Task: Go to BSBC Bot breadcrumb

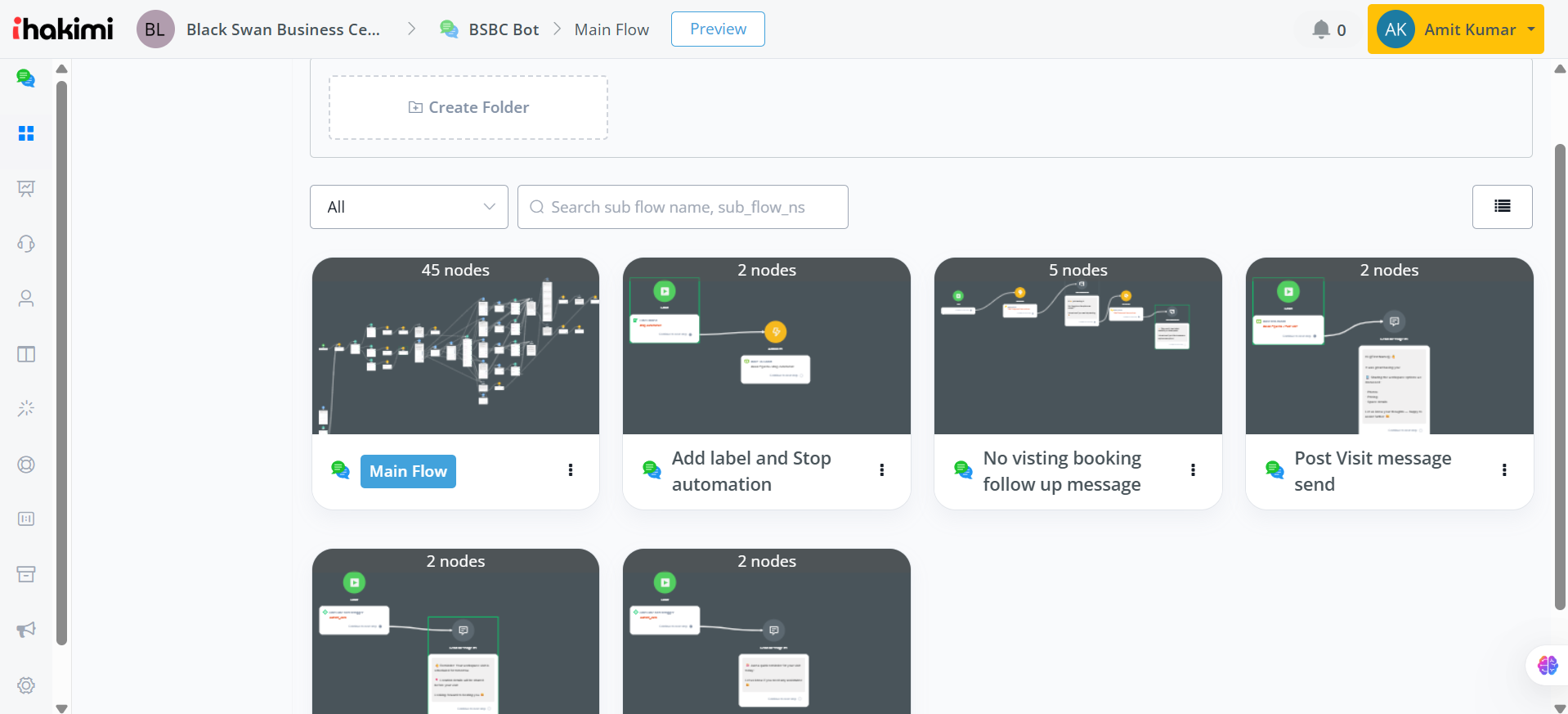Action: pyautogui.click(x=504, y=29)
